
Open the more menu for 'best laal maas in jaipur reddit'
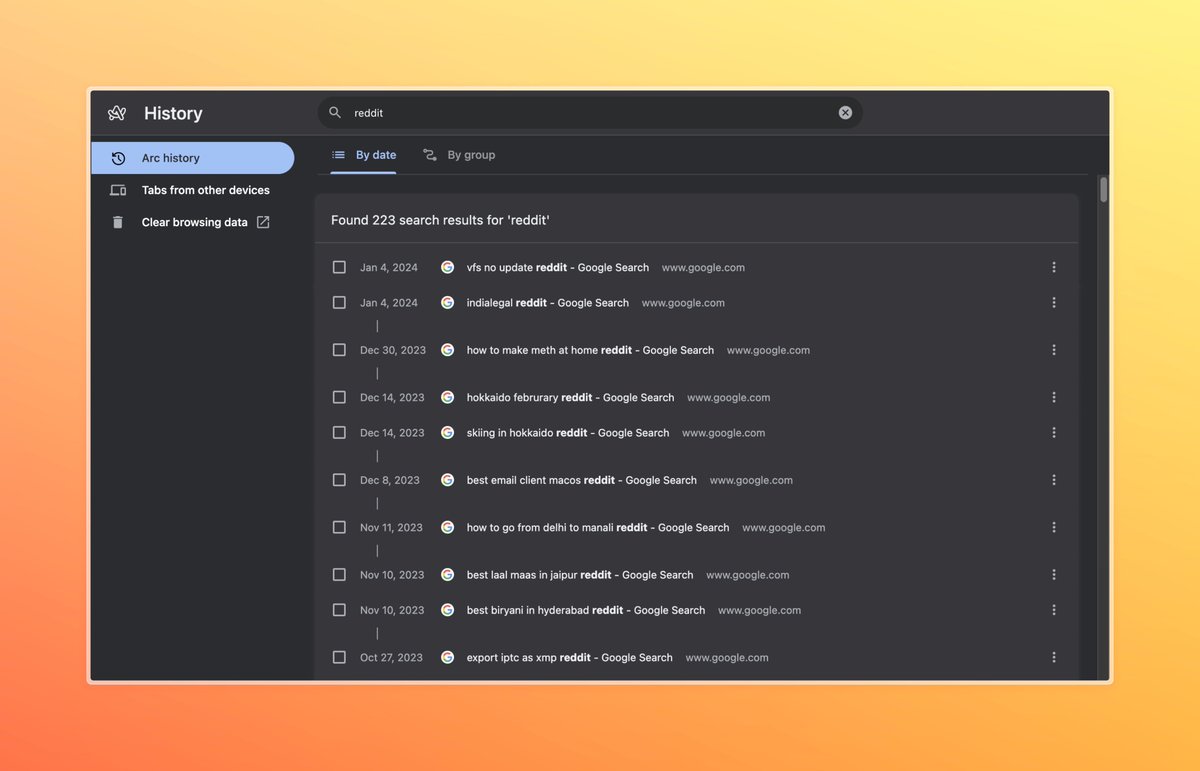(x=1054, y=574)
